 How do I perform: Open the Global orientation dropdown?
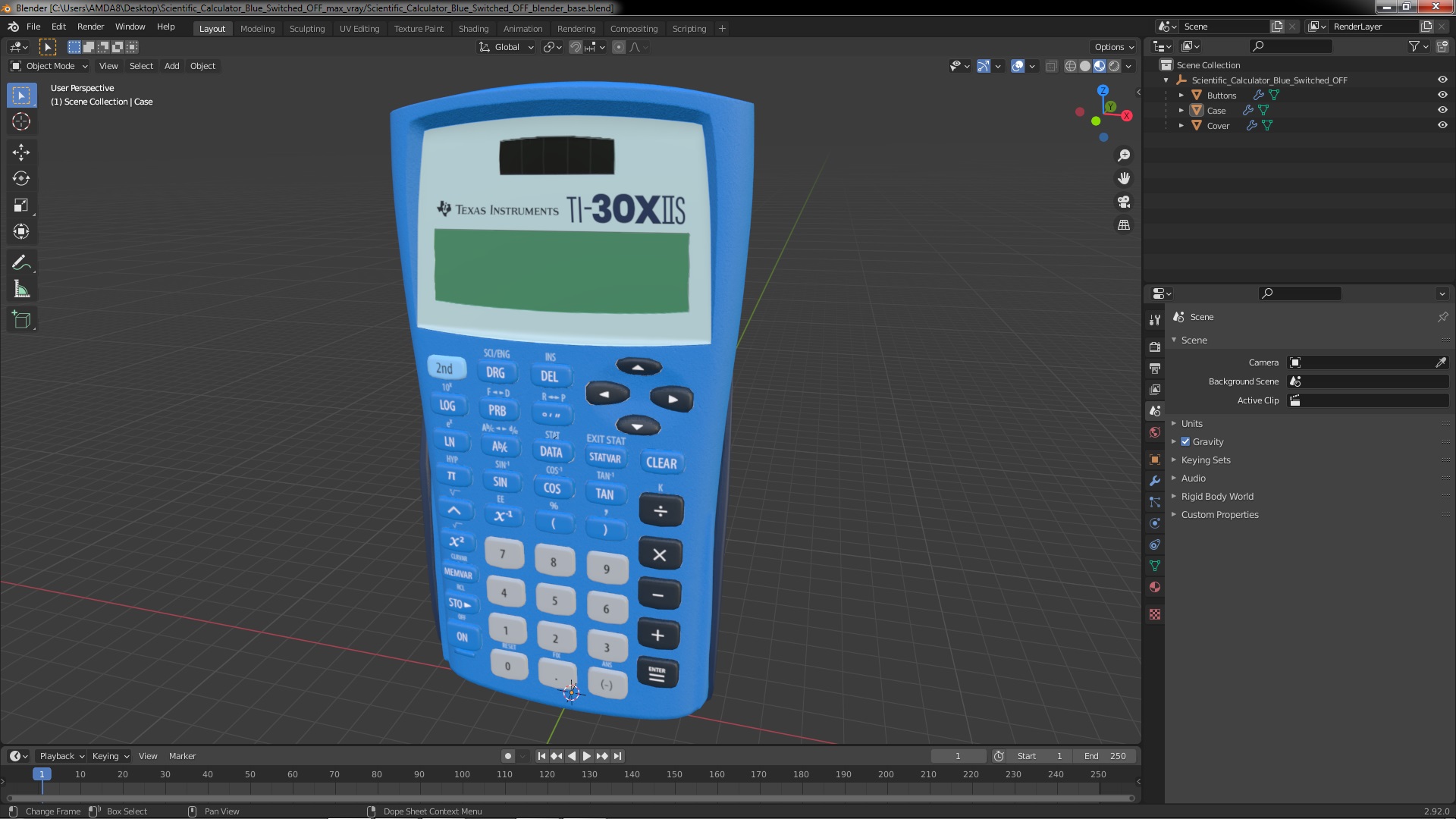(x=506, y=47)
